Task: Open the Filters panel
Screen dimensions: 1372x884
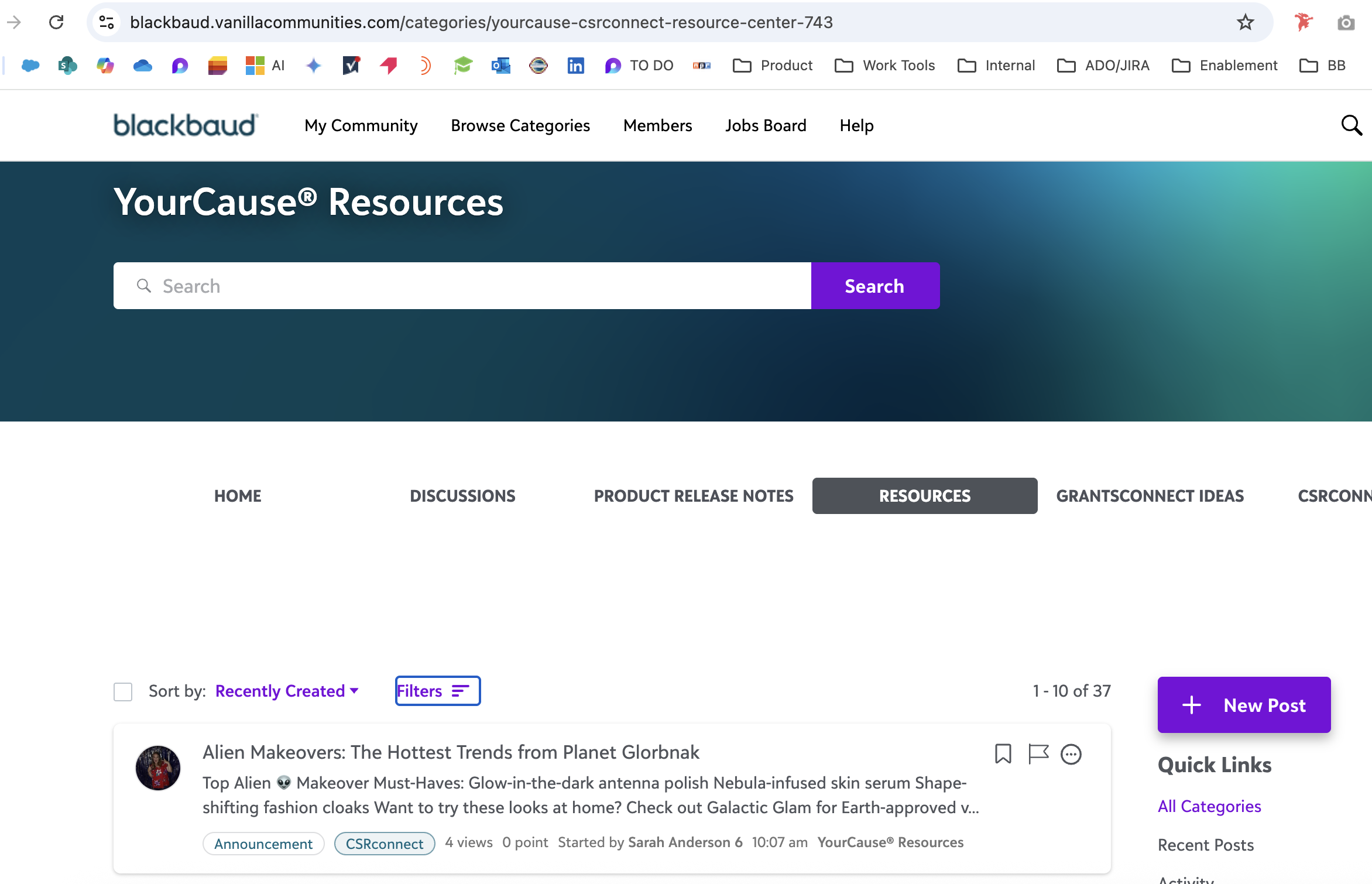Action: click(x=438, y=691)
